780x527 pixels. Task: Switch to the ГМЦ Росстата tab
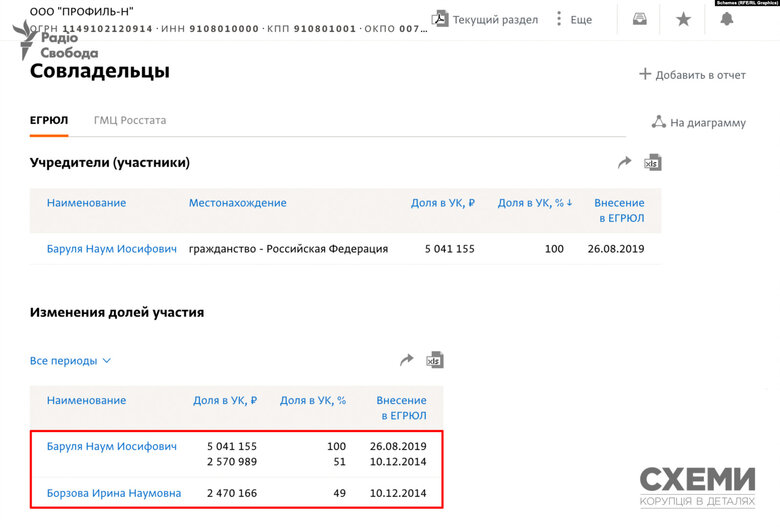[x=130, y=120]
